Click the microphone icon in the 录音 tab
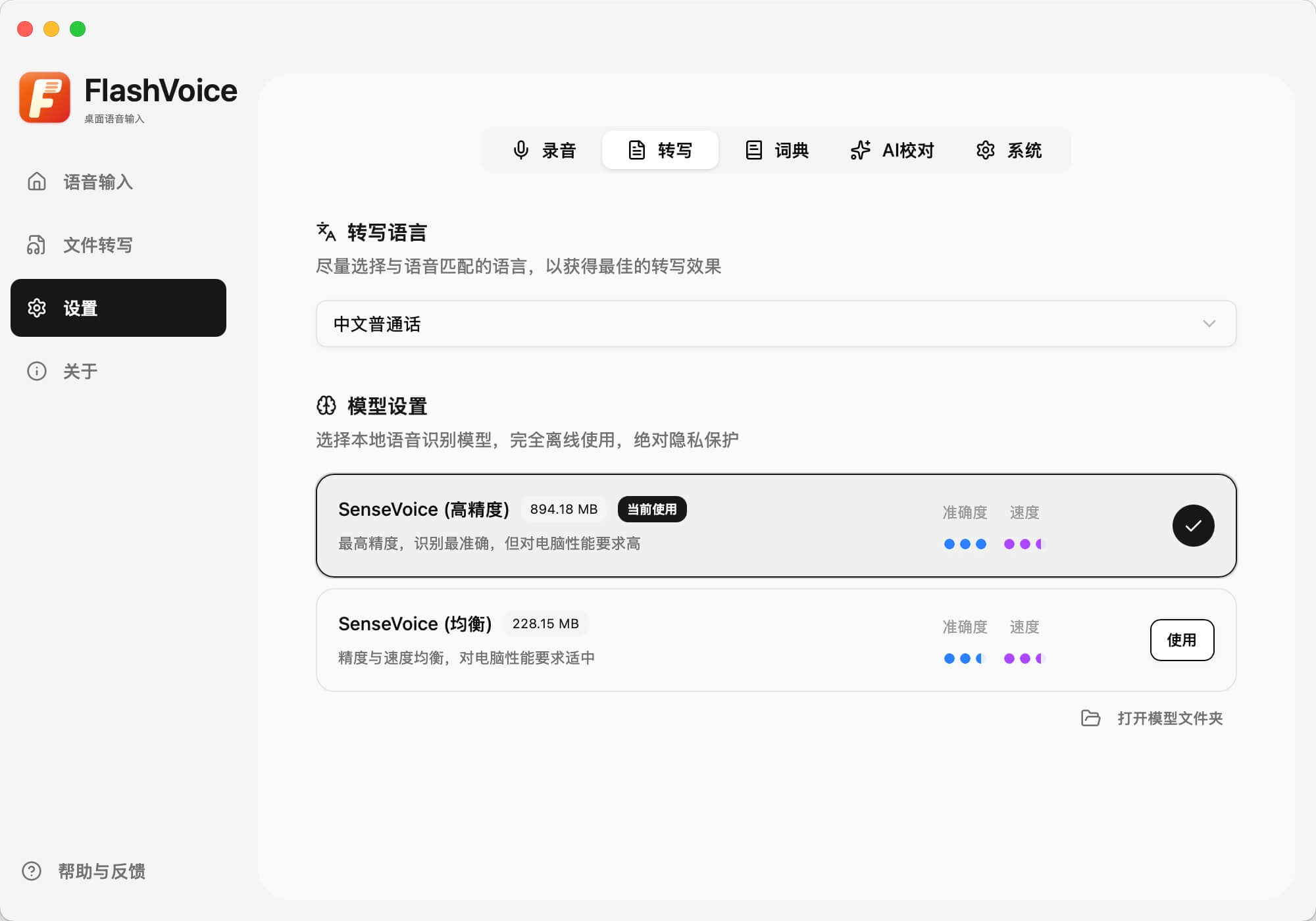This screenshot has height=921, width=1316. 520,150
